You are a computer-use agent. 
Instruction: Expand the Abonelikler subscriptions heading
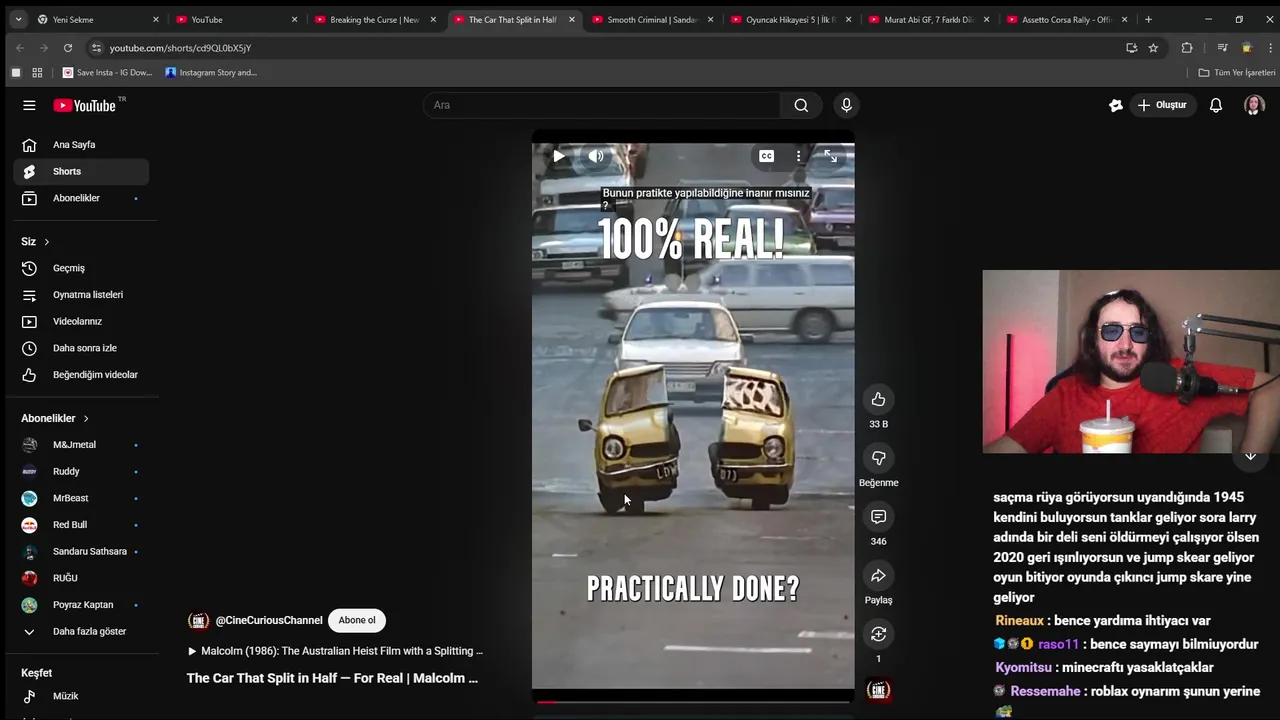point(55,418)
